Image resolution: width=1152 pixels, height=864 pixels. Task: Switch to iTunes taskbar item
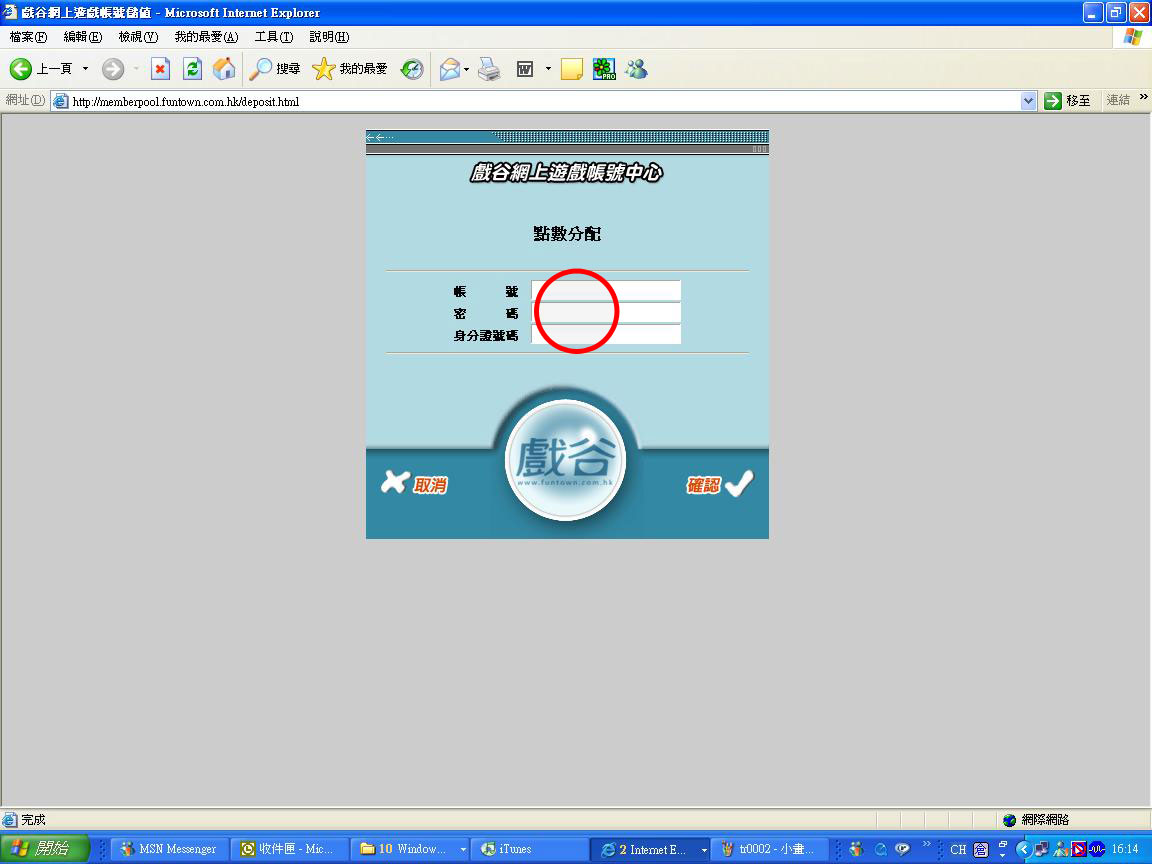point(528,849)
